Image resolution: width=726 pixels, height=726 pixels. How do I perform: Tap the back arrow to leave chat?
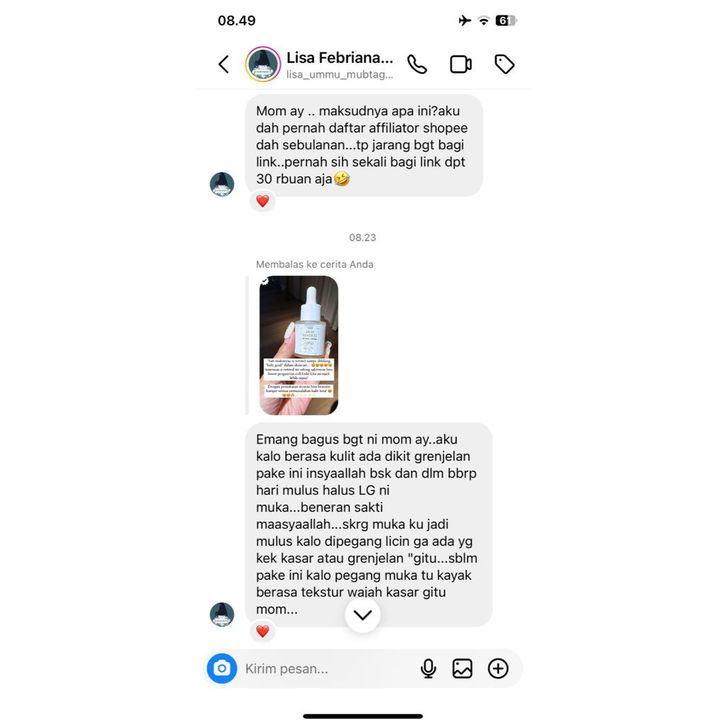point(224,64)
